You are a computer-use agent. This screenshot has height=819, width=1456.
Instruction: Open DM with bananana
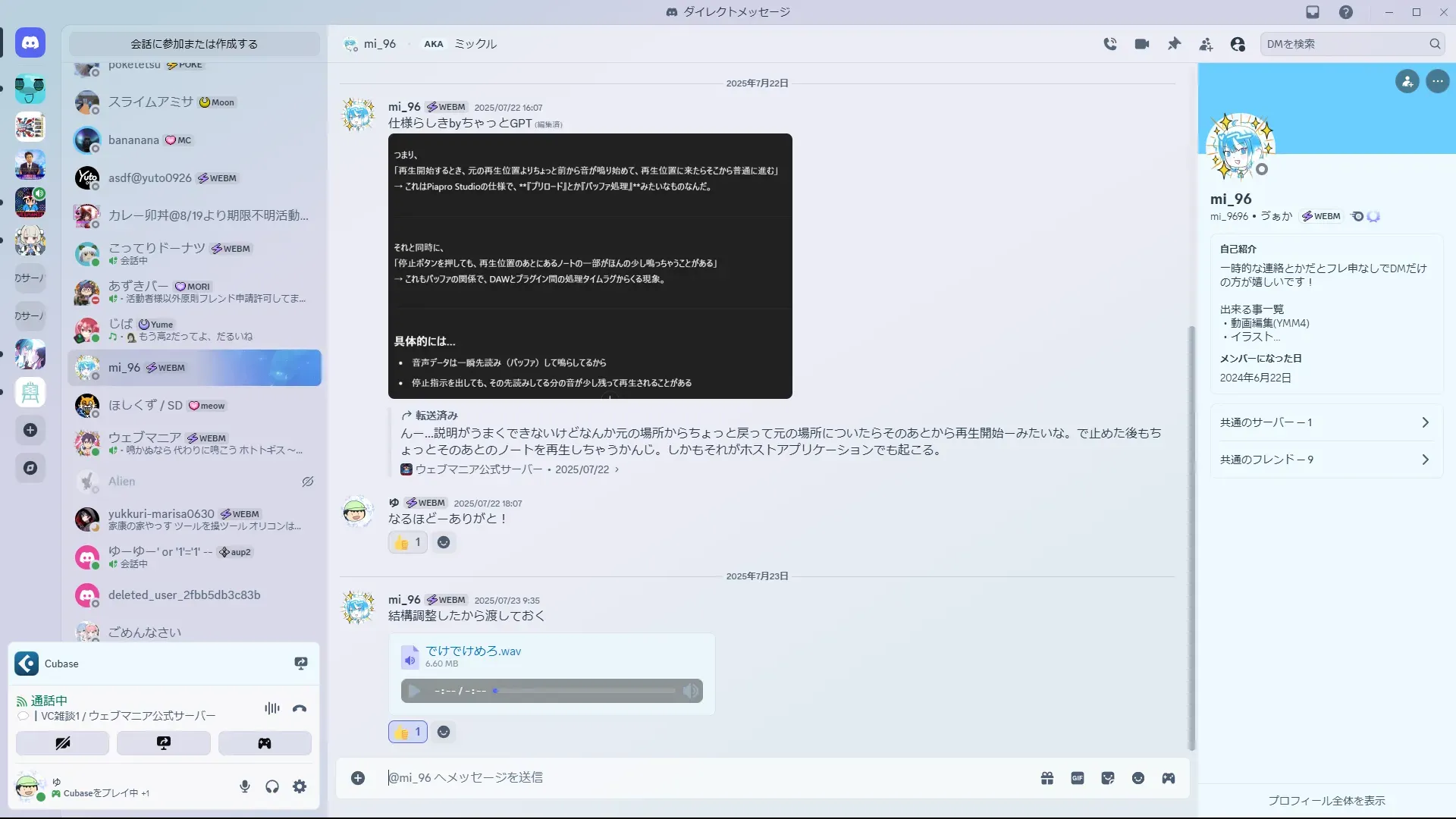point(133,140)
